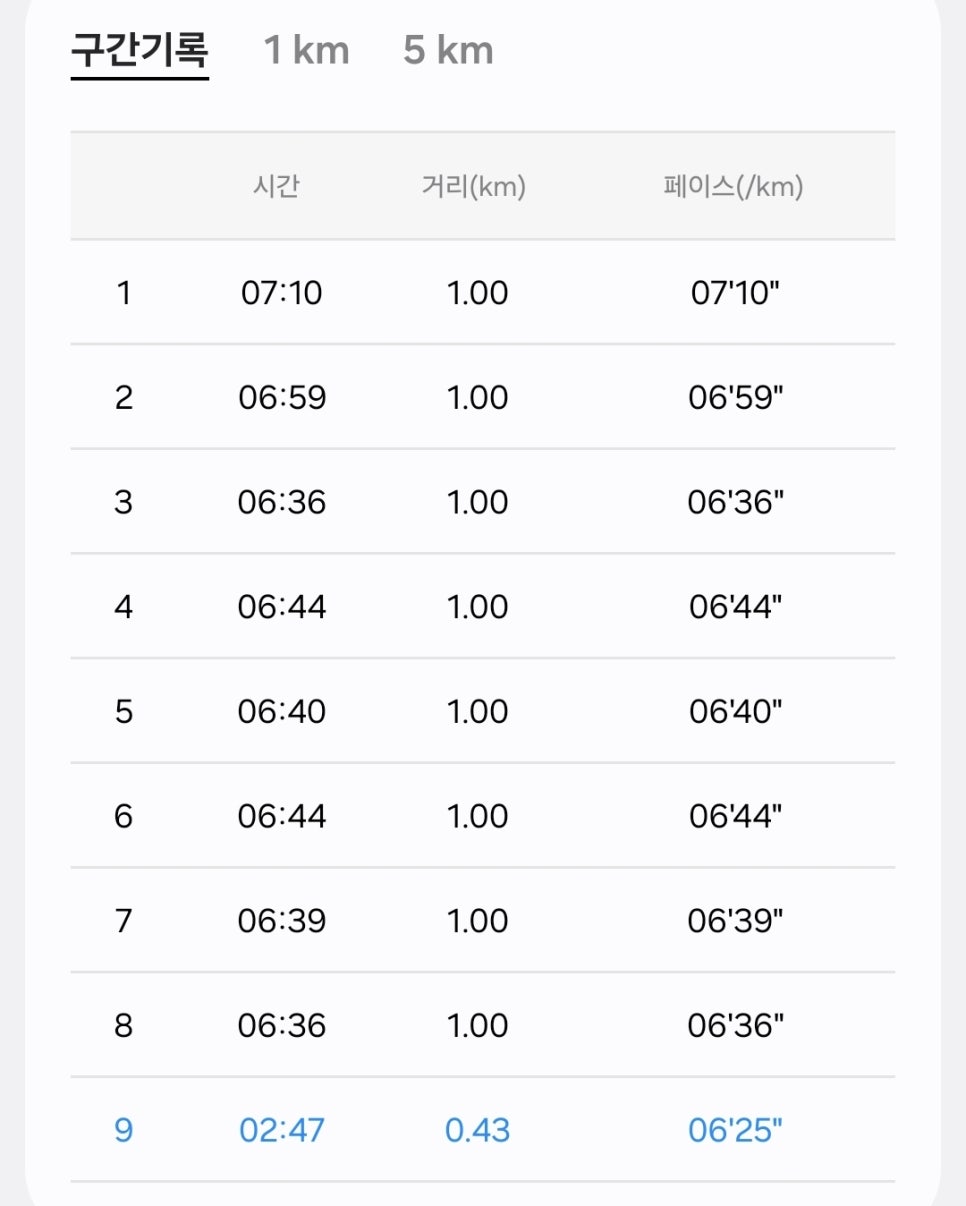Viewport: 966px width, 1206px height.
Task: Click pace 06'36" in lap 3
Action: tap(736, 502)
